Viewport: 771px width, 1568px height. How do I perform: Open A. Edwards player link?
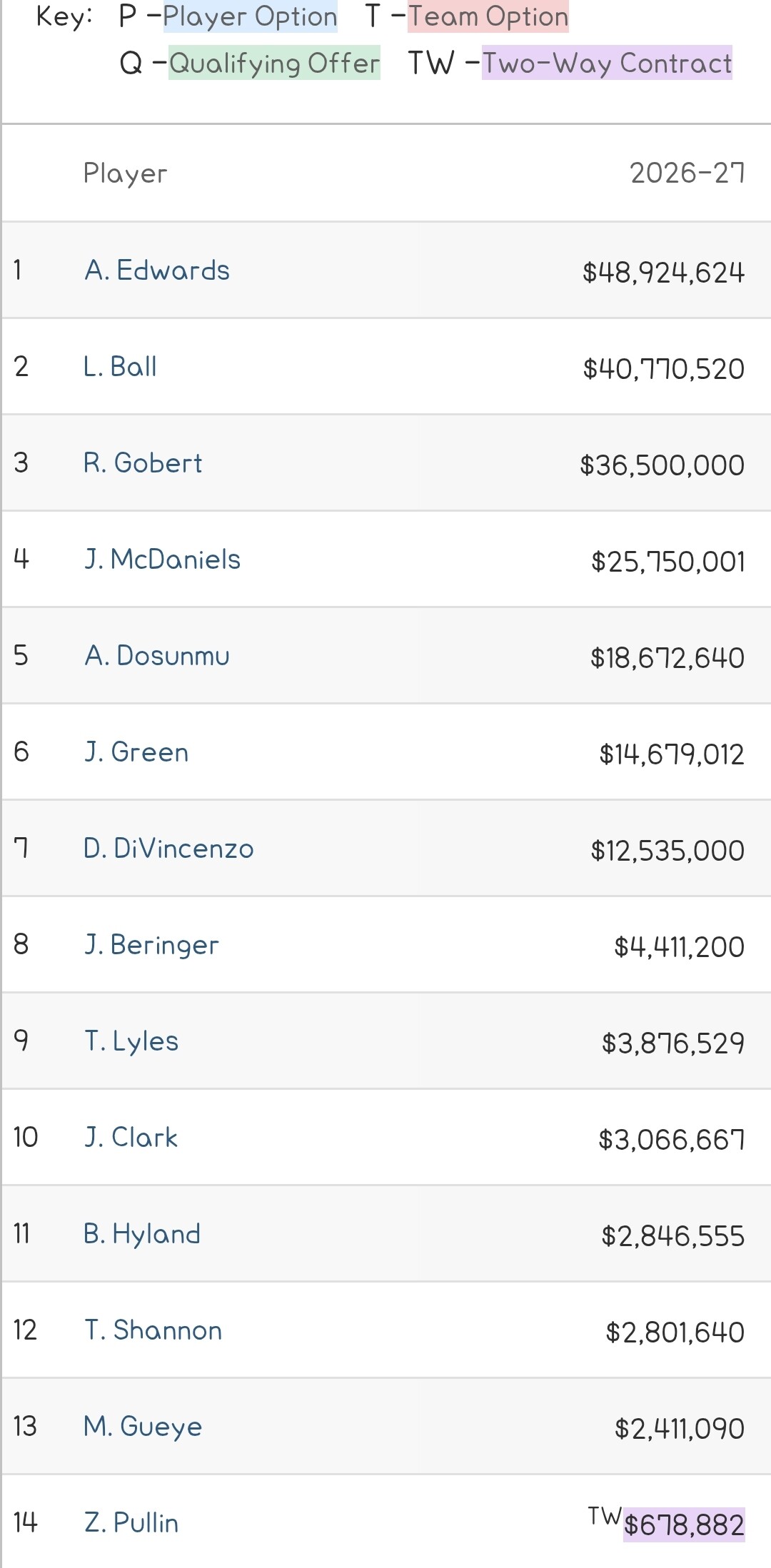coord(157,270)
